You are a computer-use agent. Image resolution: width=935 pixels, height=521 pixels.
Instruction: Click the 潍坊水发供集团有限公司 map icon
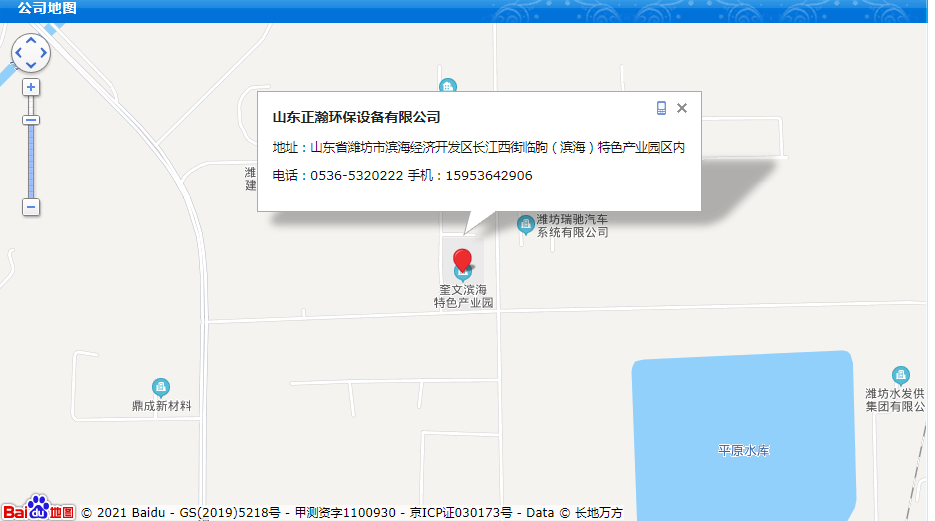click(x=901, y=375)
